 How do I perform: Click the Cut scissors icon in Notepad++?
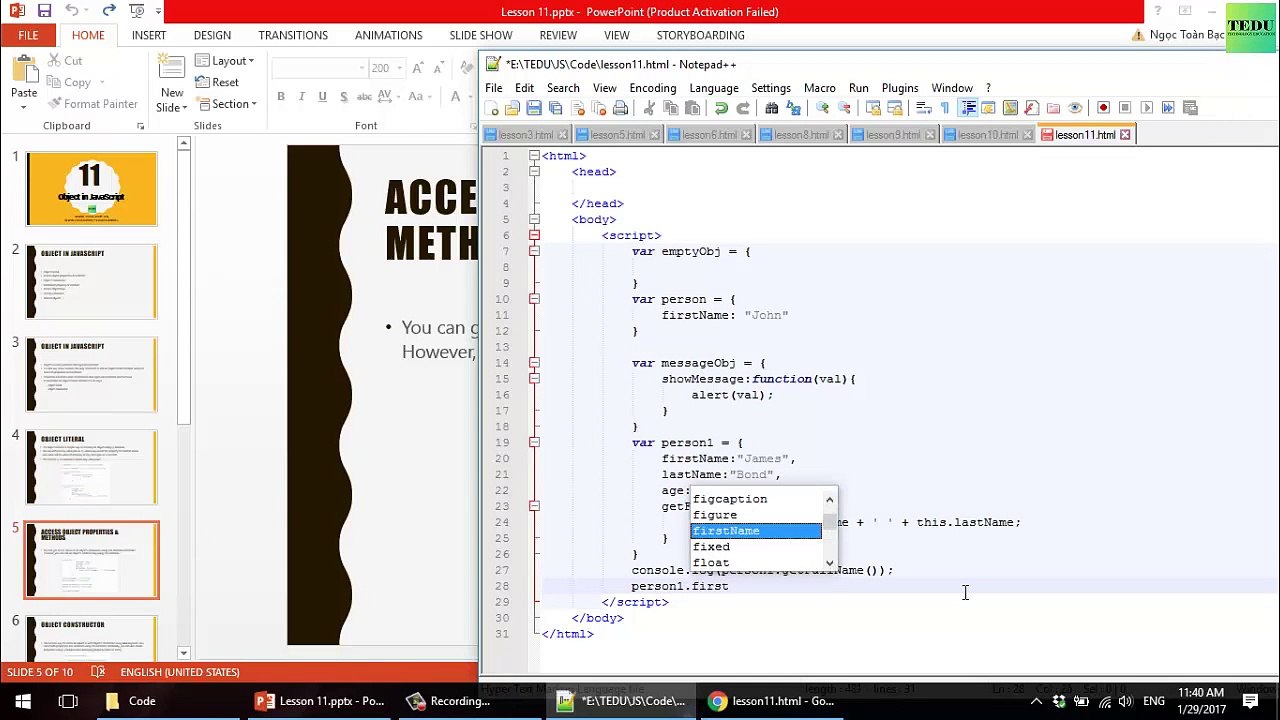click(649, 108)
